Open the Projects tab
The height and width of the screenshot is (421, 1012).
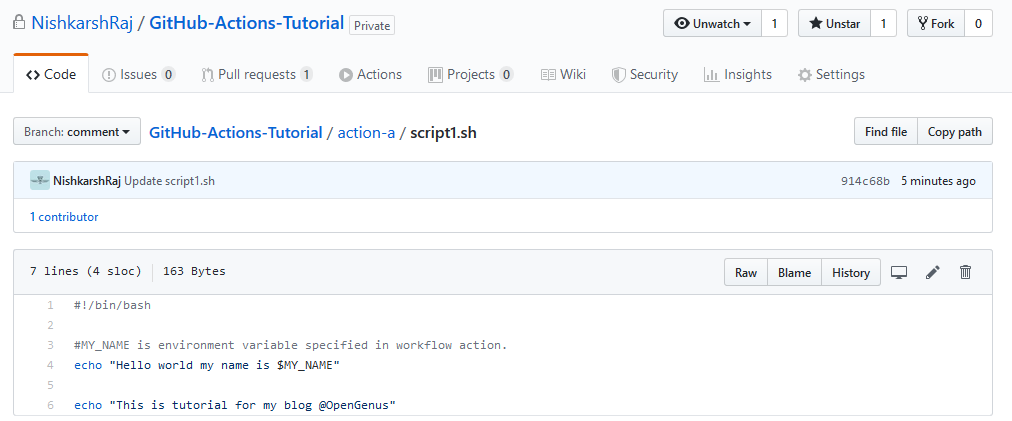point(471,74)
